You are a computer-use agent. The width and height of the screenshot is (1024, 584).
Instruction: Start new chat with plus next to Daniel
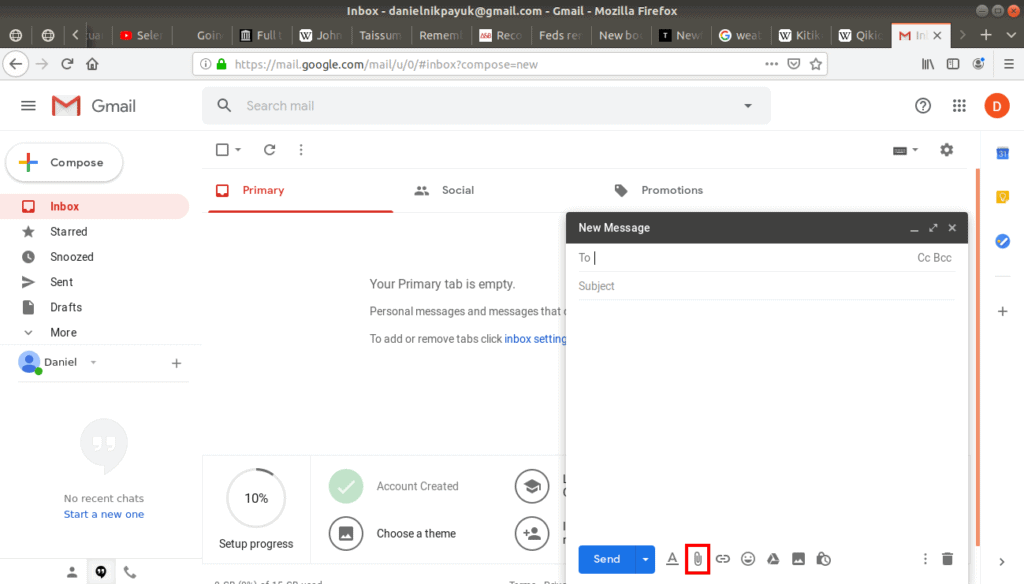(176, 363)
